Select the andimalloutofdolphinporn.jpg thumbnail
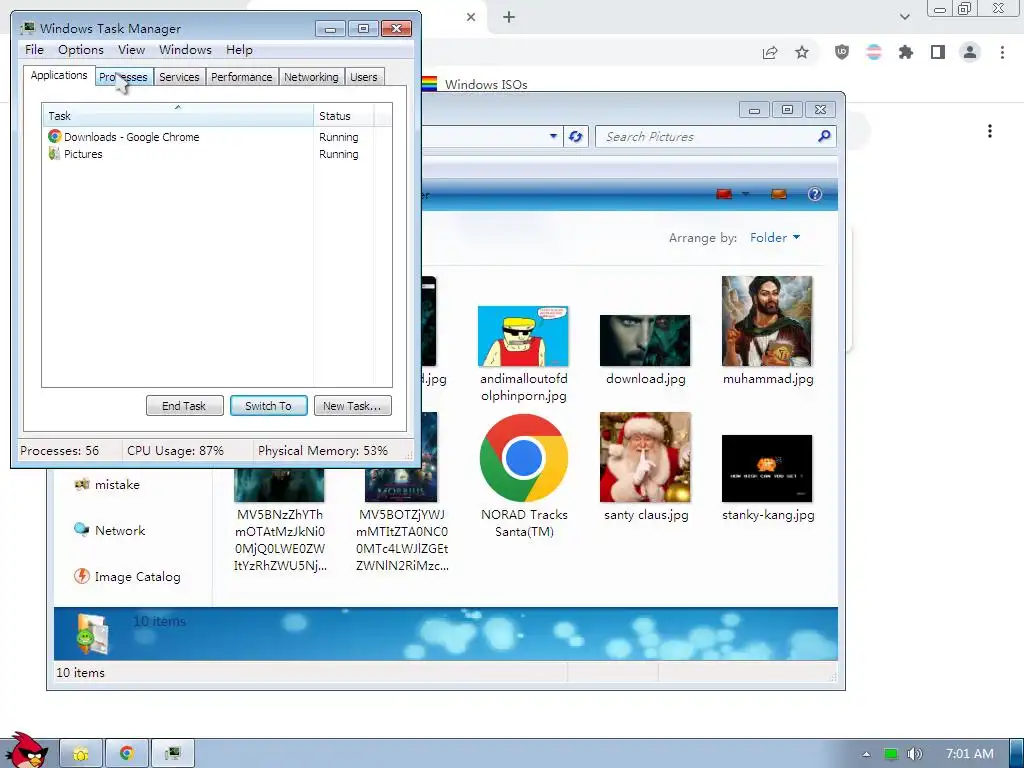The height and width of the screenshot is (768, 1024). pyautogui.click(x=523, y=336)
